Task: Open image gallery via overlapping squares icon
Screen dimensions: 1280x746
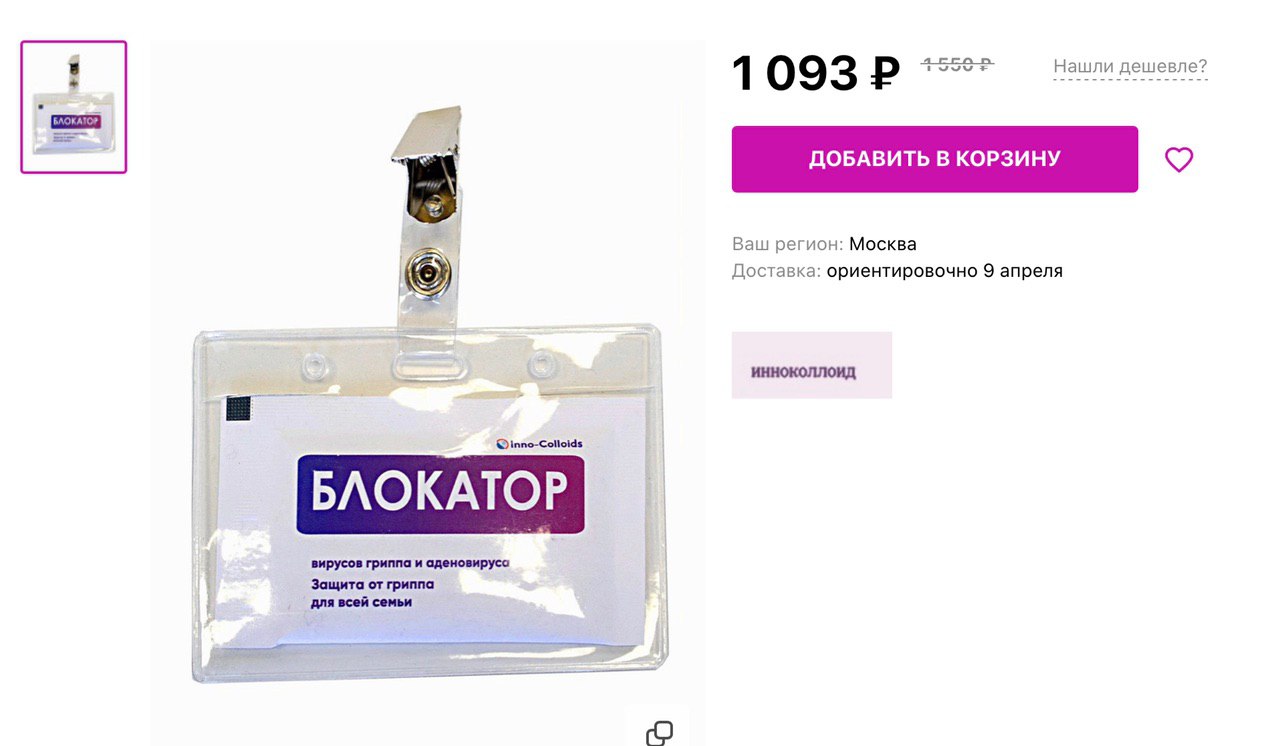Action: [659, 733]
